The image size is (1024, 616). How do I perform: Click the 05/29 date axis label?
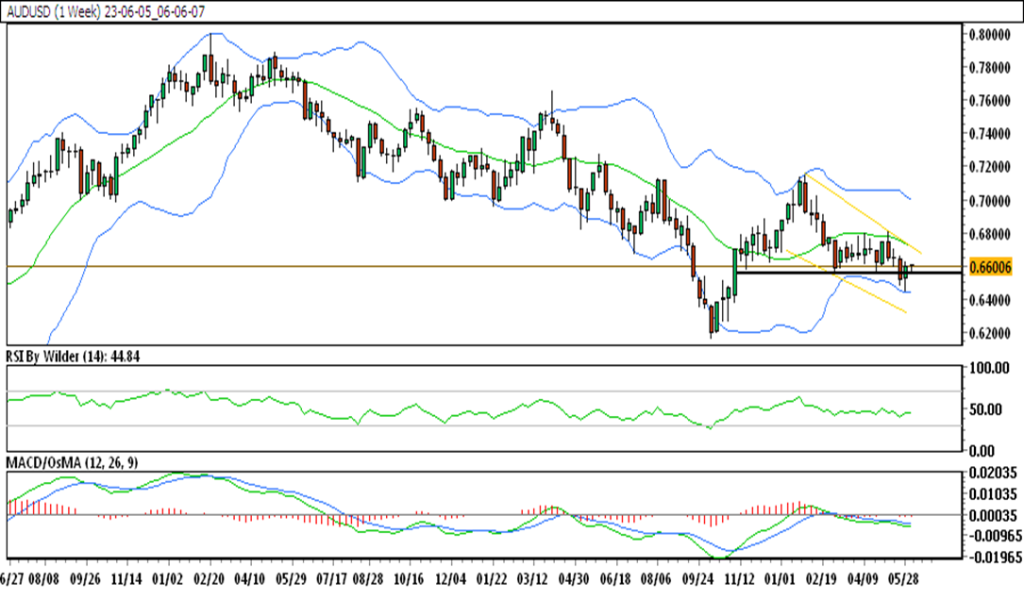point(291,580)
